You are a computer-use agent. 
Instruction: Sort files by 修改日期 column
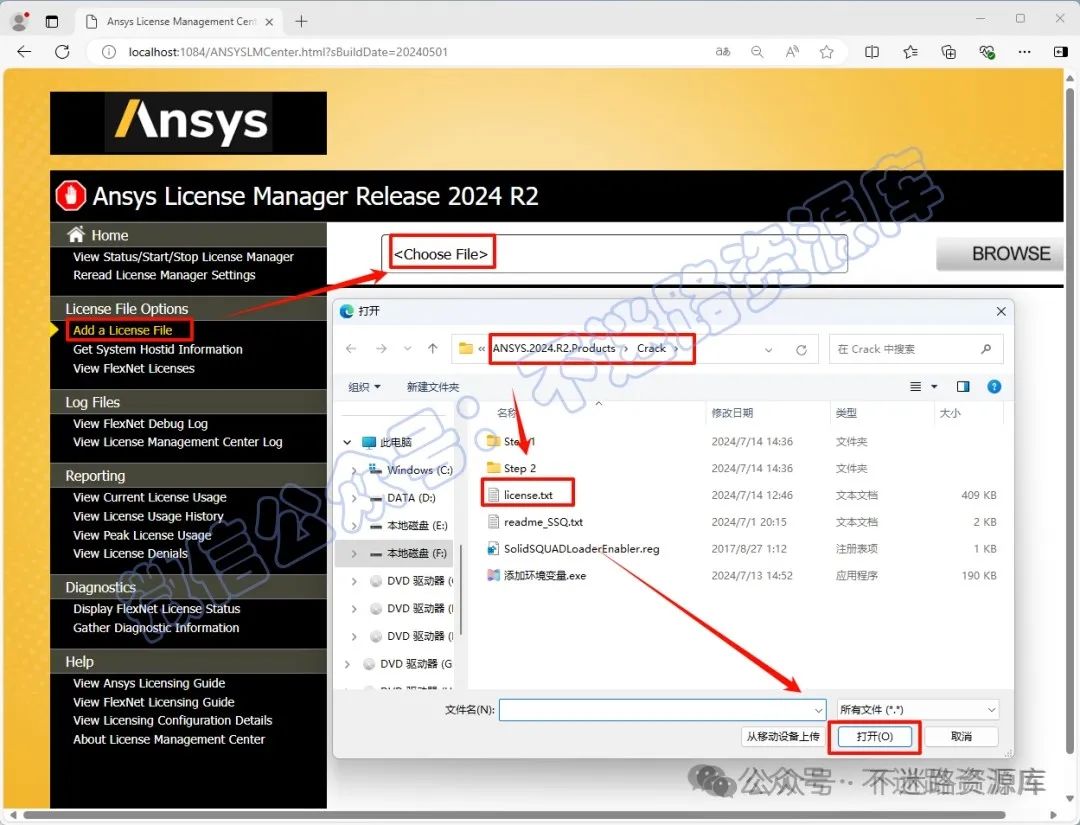[732, 413]
